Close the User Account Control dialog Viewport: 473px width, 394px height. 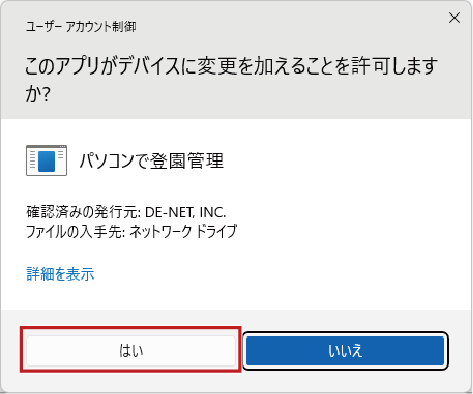(454, 18)
